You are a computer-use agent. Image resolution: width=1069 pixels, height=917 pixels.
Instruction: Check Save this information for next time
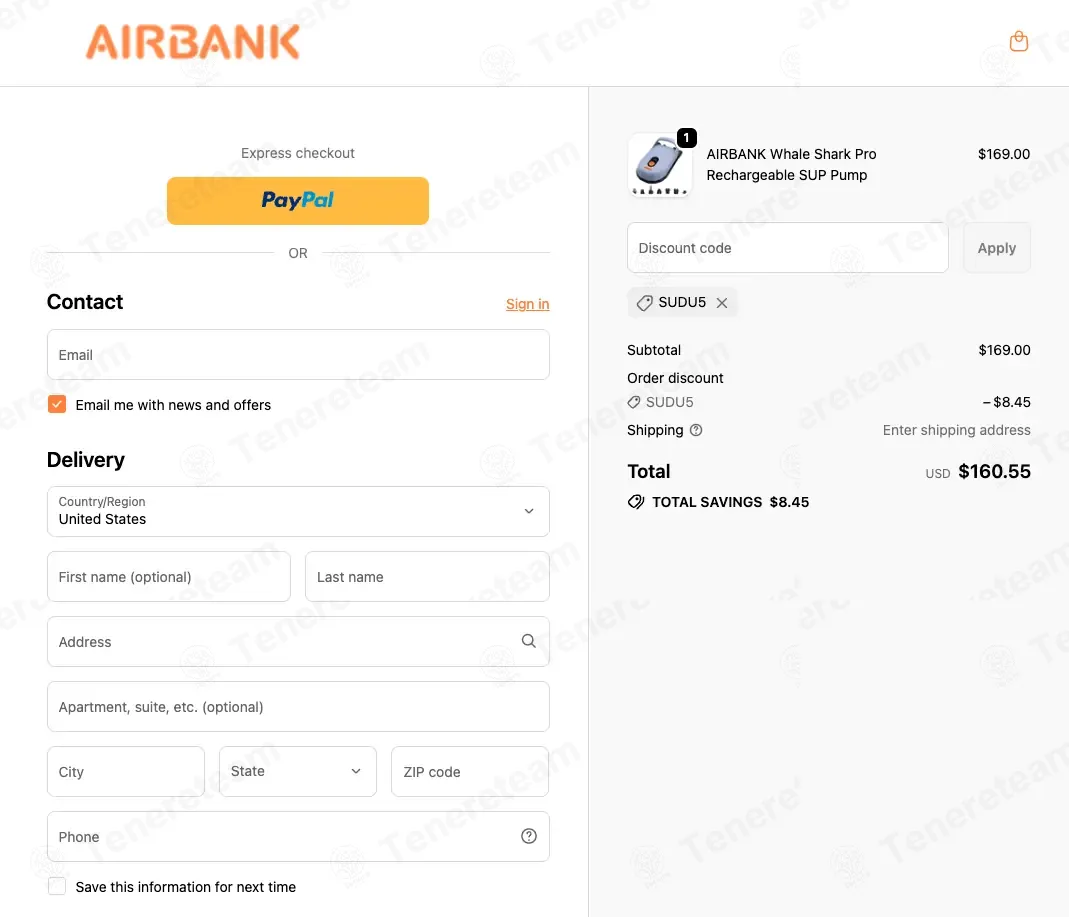57,886
